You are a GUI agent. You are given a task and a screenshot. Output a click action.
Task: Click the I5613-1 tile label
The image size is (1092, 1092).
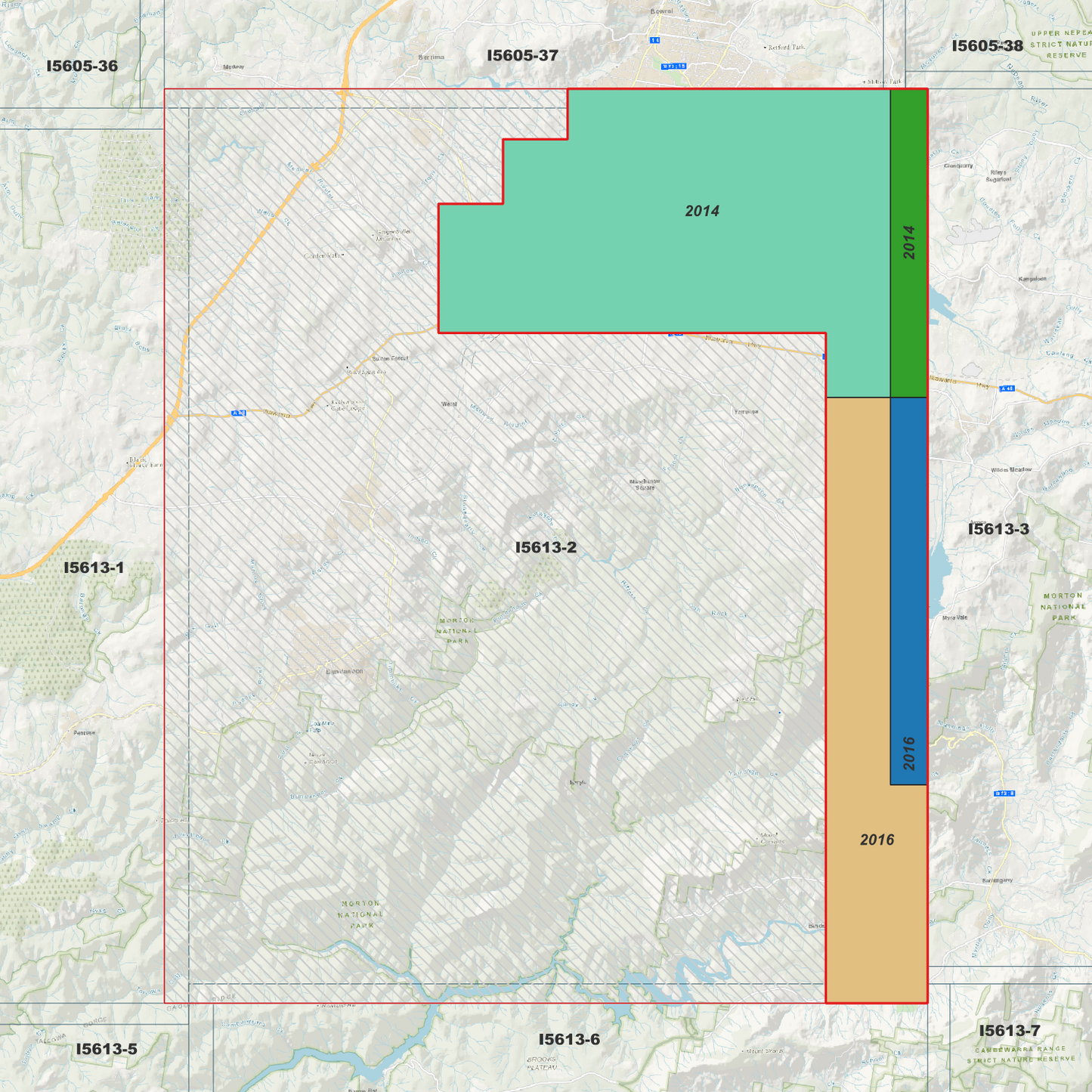click(x=92, y=567)
